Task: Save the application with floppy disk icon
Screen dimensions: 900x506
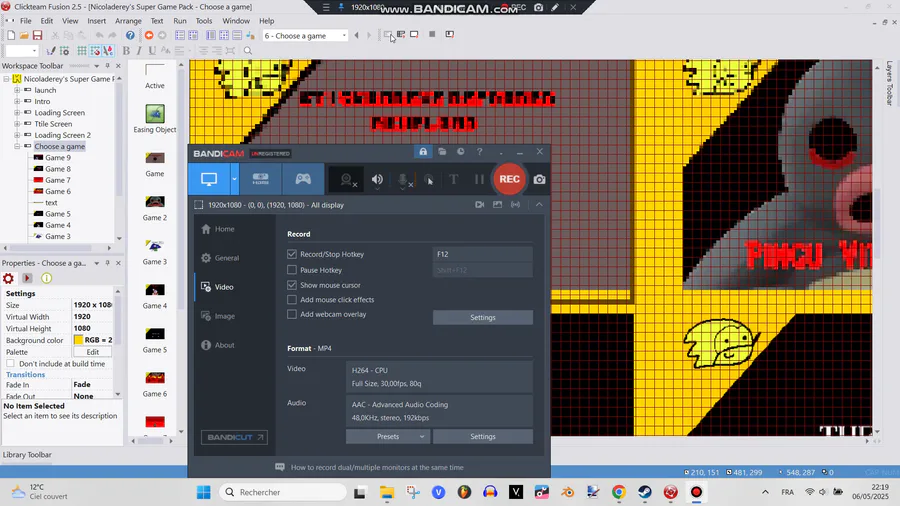Action: (x=37, y=36)
